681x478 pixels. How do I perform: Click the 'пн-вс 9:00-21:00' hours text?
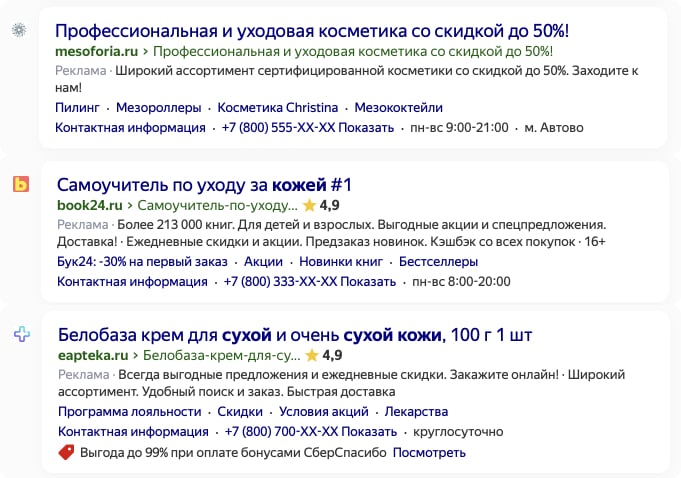(x=459, y=128)
